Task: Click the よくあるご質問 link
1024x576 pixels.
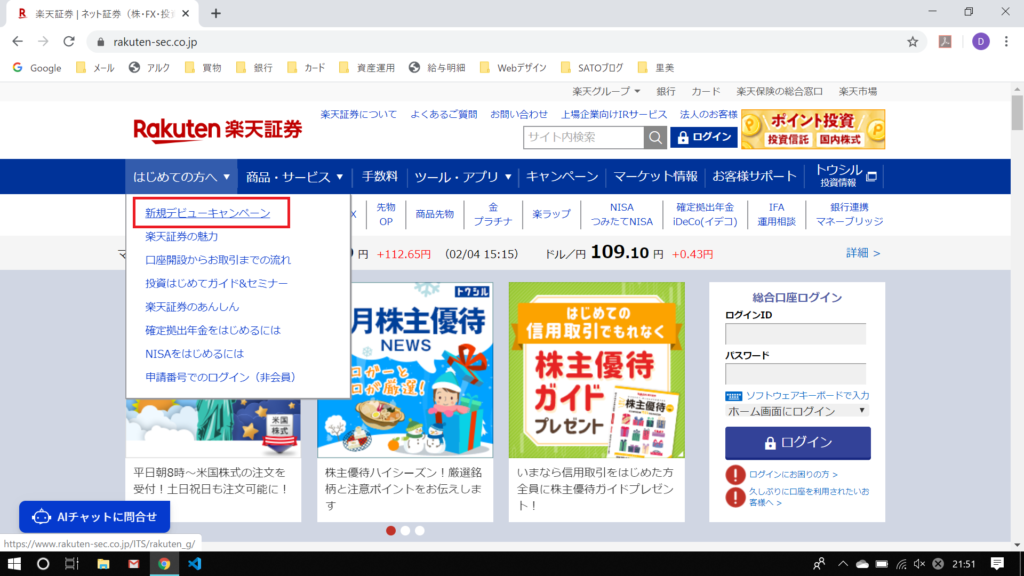Action: pyautogui.click(x=443, y=114)
